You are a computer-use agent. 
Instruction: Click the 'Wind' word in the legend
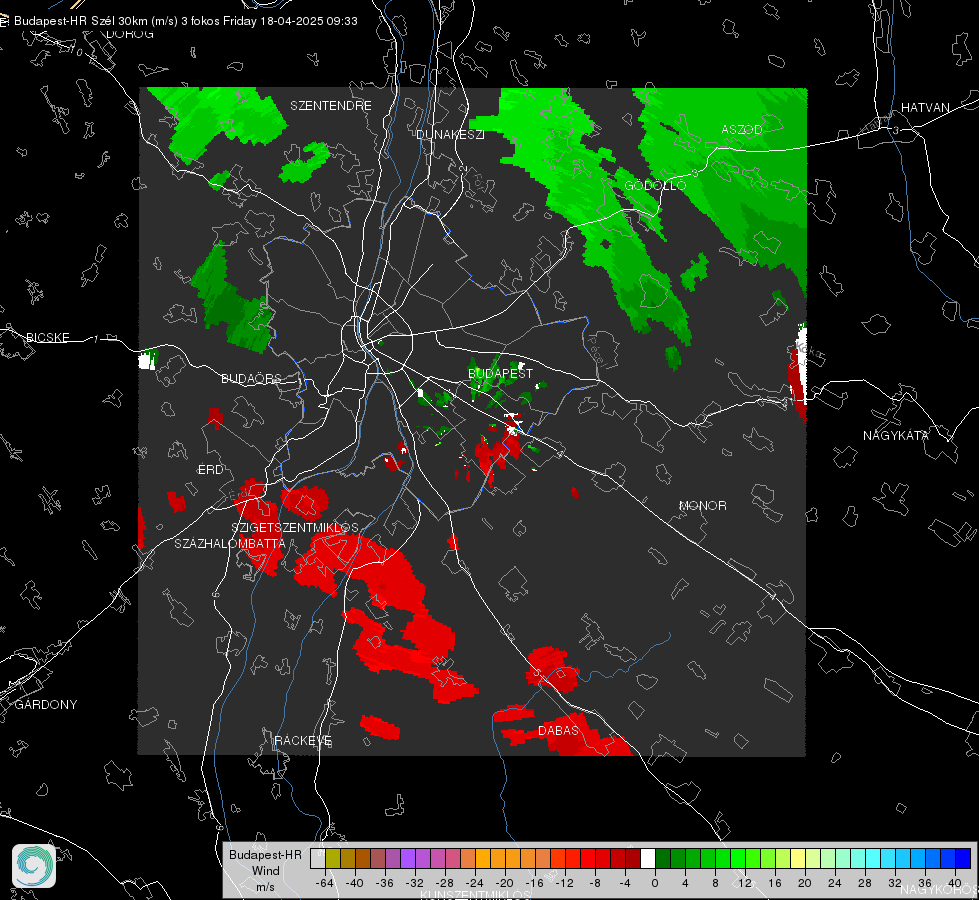click(265, 871)
